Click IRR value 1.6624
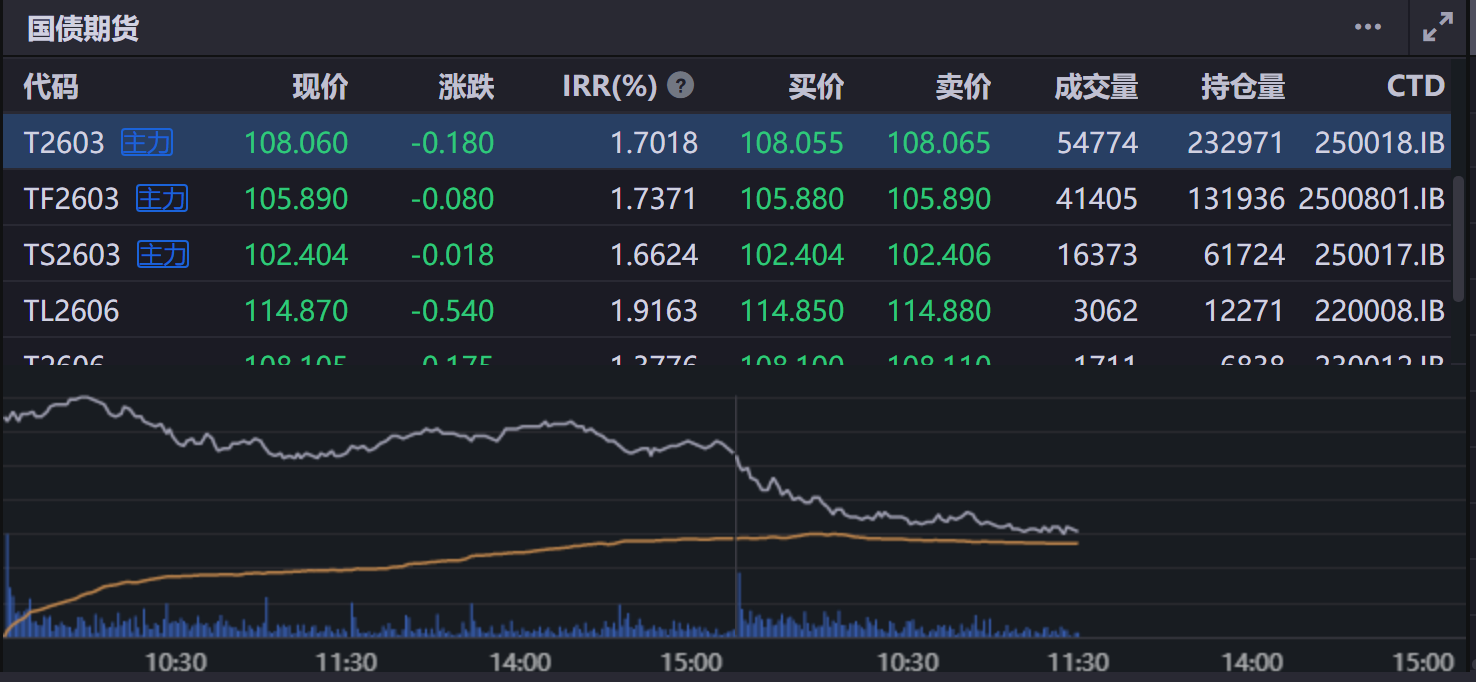1476x682 pixels. click(x=654, y=255)
